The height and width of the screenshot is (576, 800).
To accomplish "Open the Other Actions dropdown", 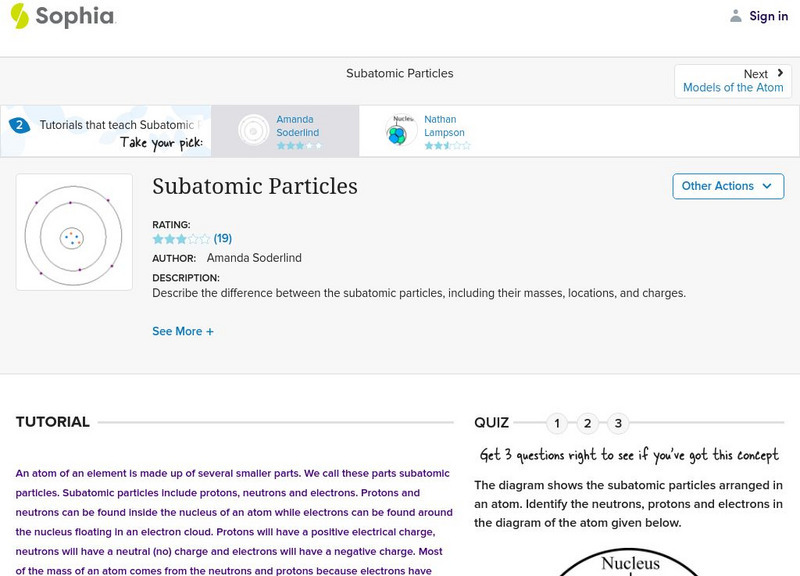I will [727, 186].
